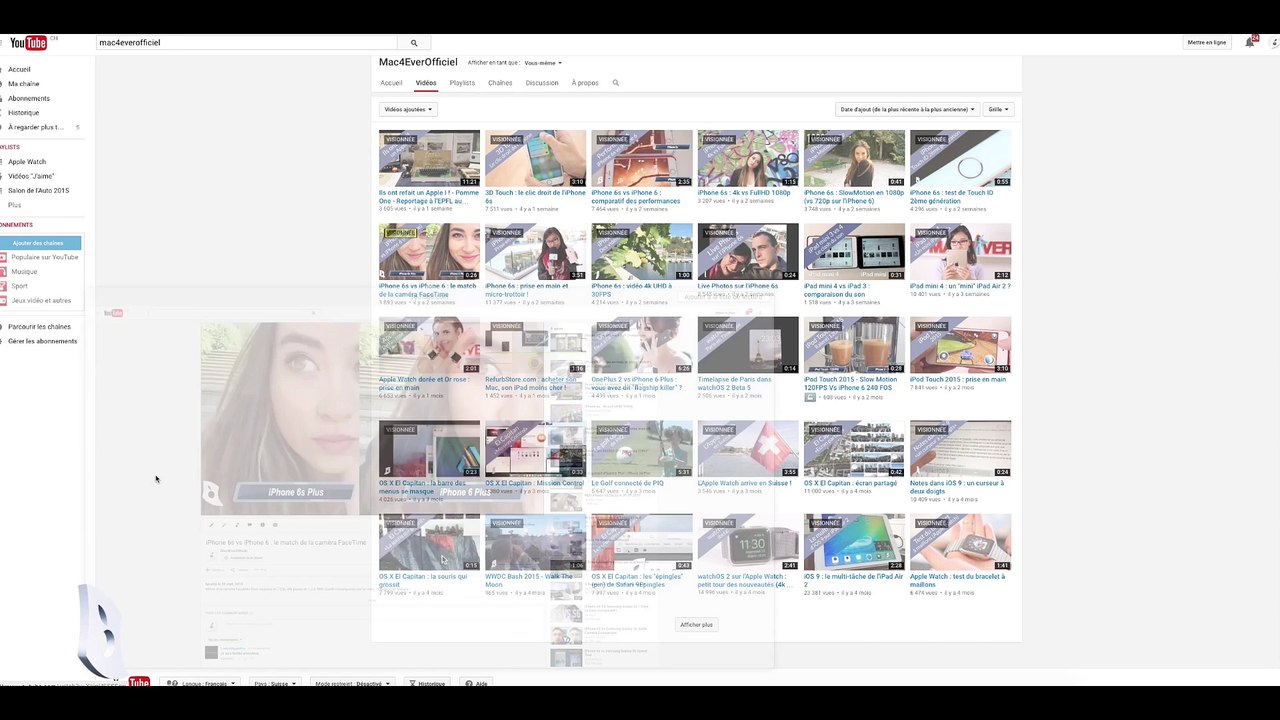This screenshot has width=1280, height=720.
Task: Open the Populaire sur YouTube channel
Action: pos(45,257)
